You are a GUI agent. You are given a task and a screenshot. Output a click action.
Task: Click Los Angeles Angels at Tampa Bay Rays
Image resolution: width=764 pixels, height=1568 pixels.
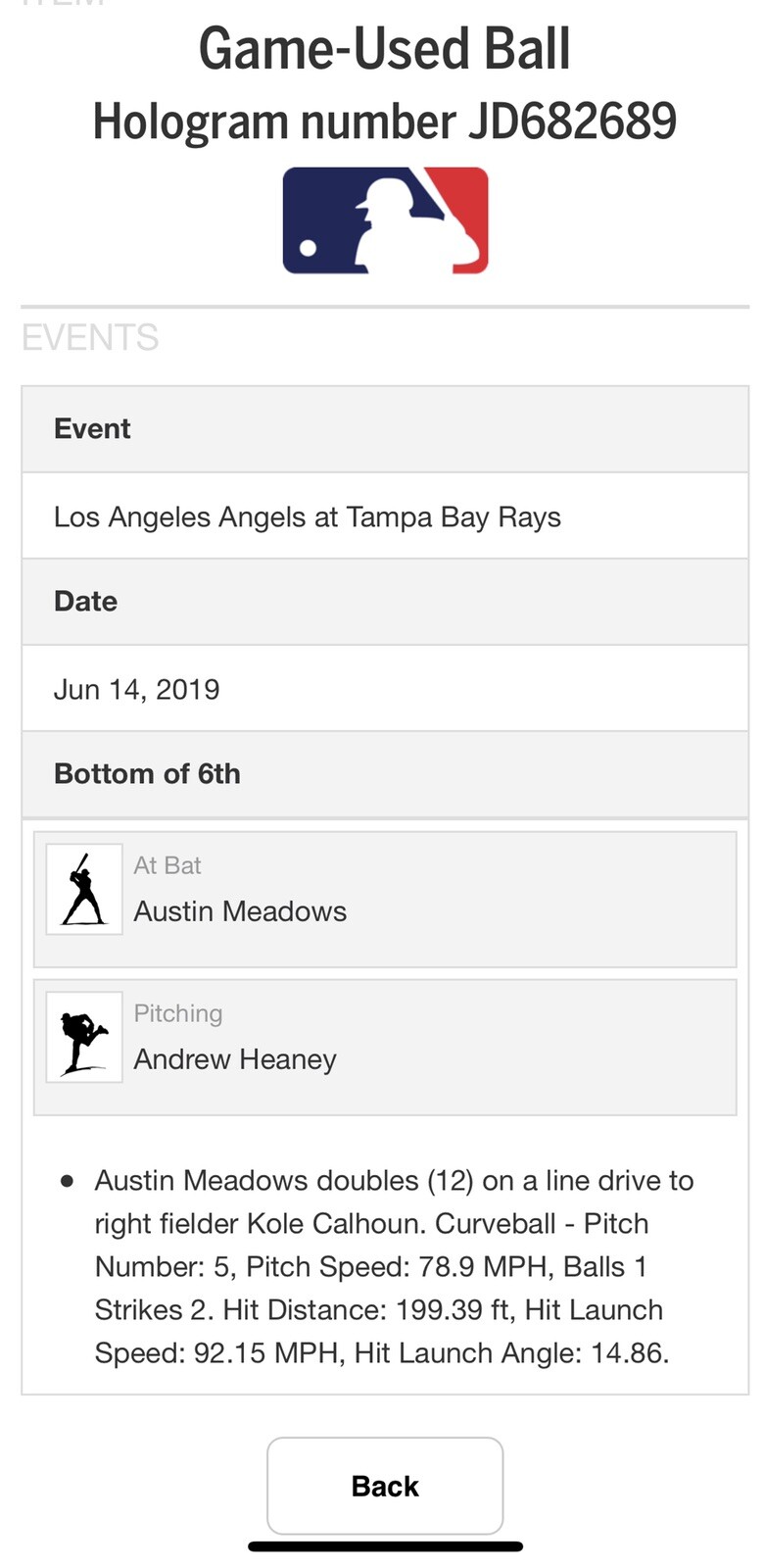(x=307, y=516)
